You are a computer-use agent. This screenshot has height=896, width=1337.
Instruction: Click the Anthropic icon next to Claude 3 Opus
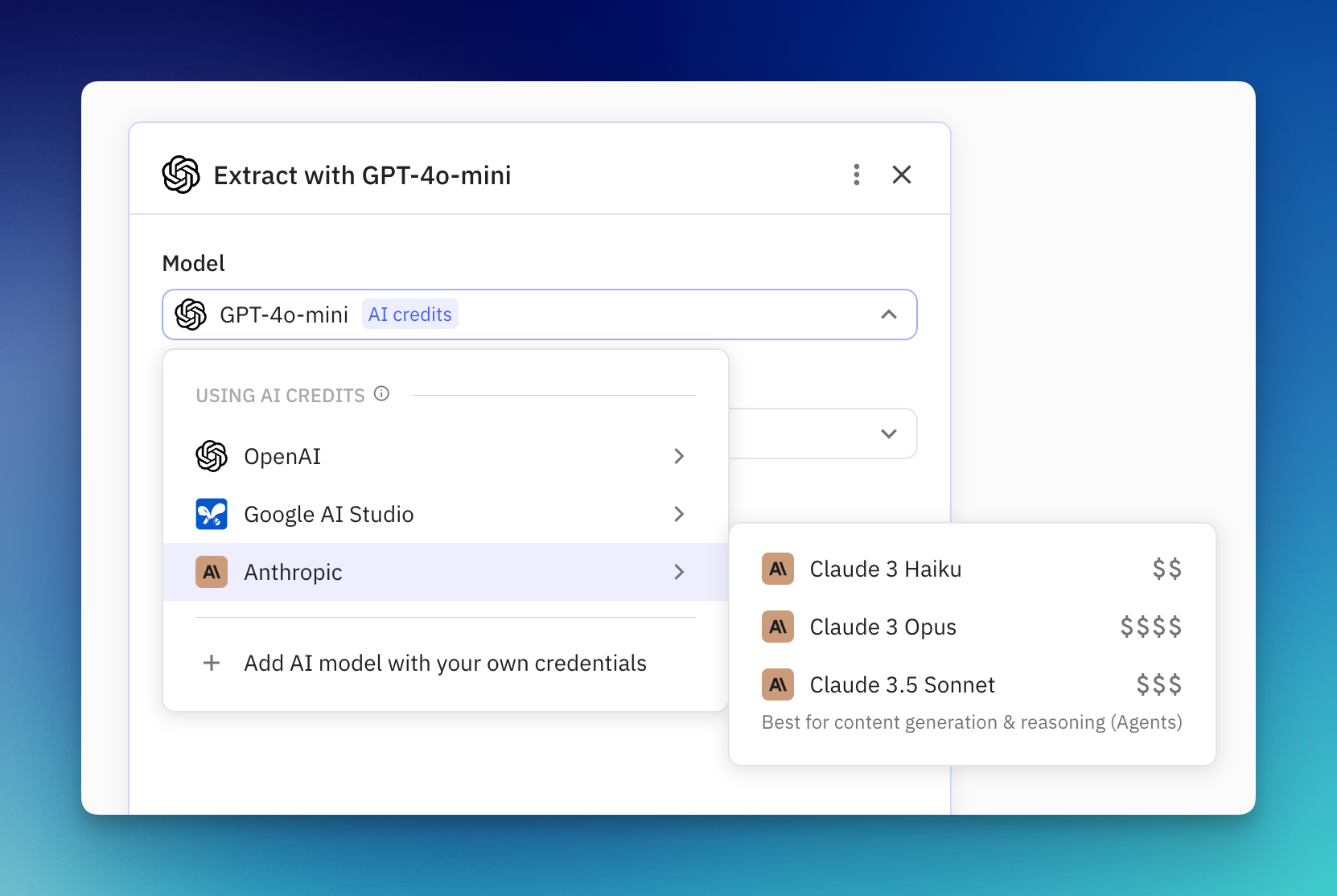(778, 627)
